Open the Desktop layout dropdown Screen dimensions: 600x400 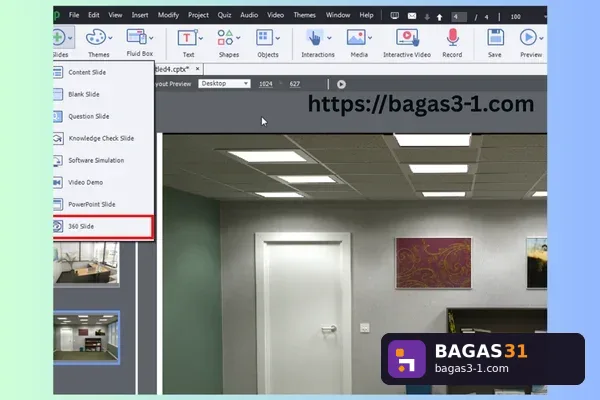[x=224, y=83]
